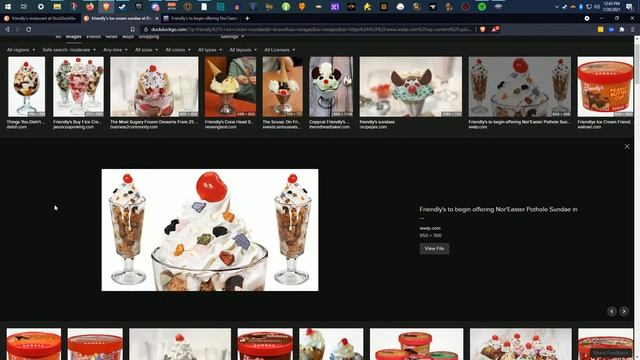Reload the current page
Image resolution: width=640 pixels, height=360 pixels.
tap(29, 29)
